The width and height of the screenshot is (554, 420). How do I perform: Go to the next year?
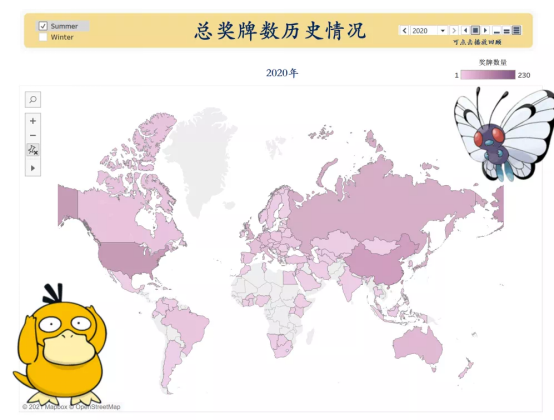(454, 31)
